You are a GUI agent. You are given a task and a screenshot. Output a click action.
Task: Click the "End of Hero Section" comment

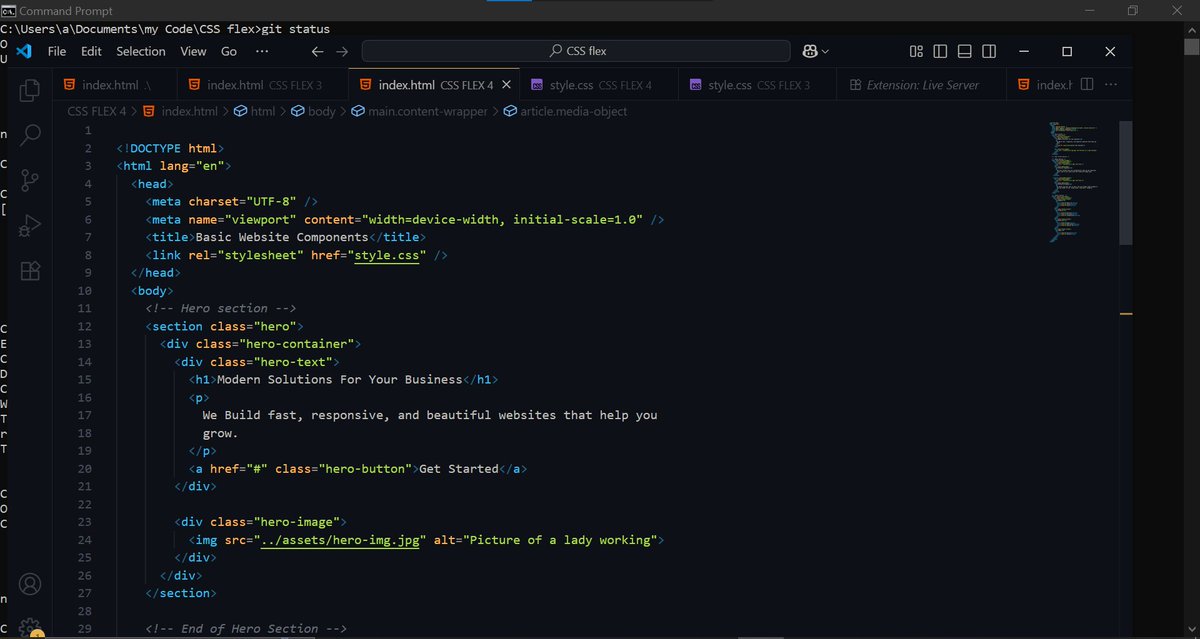click(x=245, y=629)
